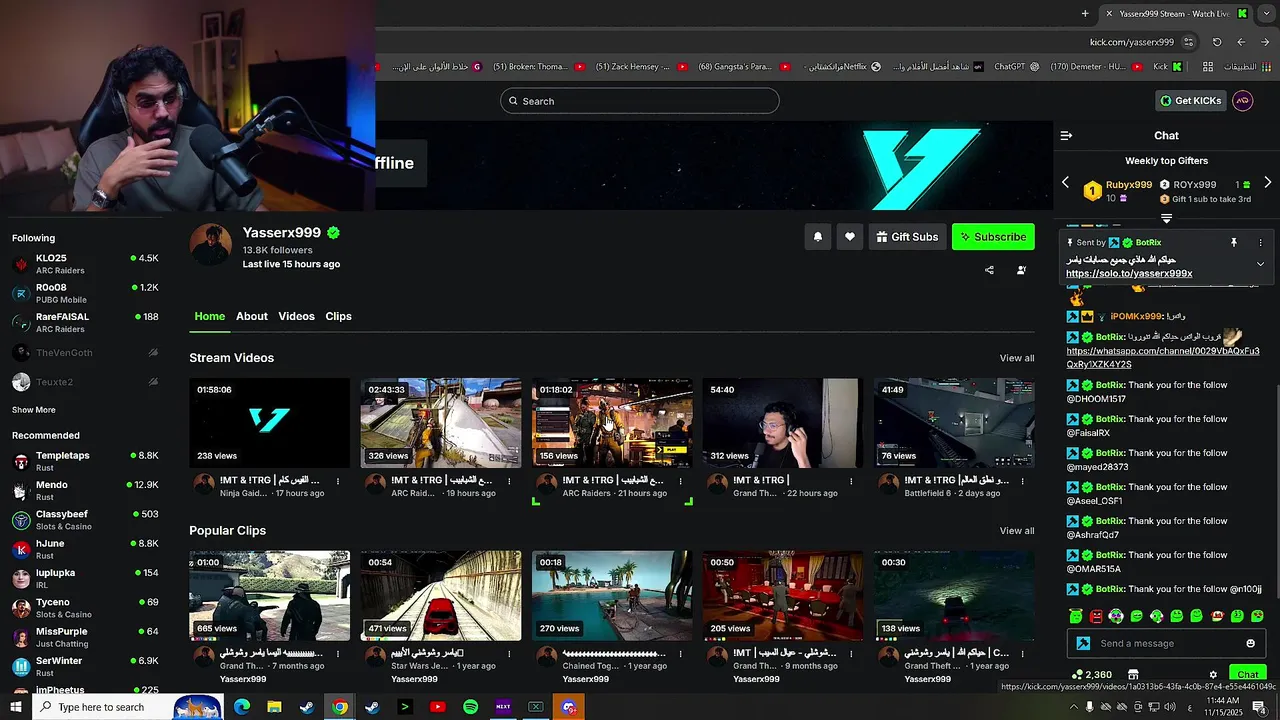Open options for the 22 hours ago video

tap(851, 481)
